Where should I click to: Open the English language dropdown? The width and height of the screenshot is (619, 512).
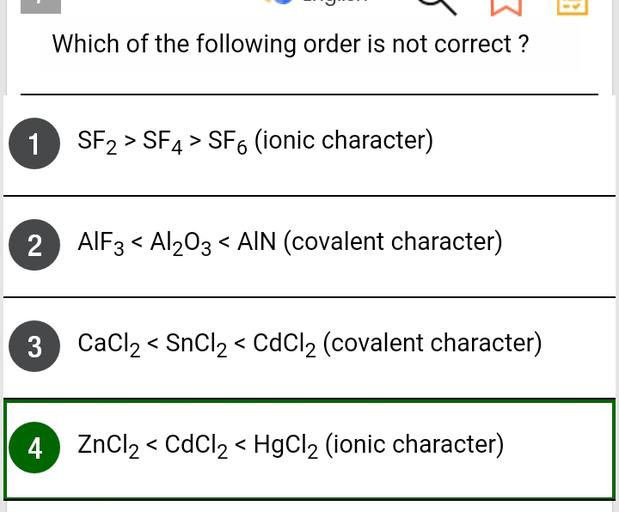335,3
